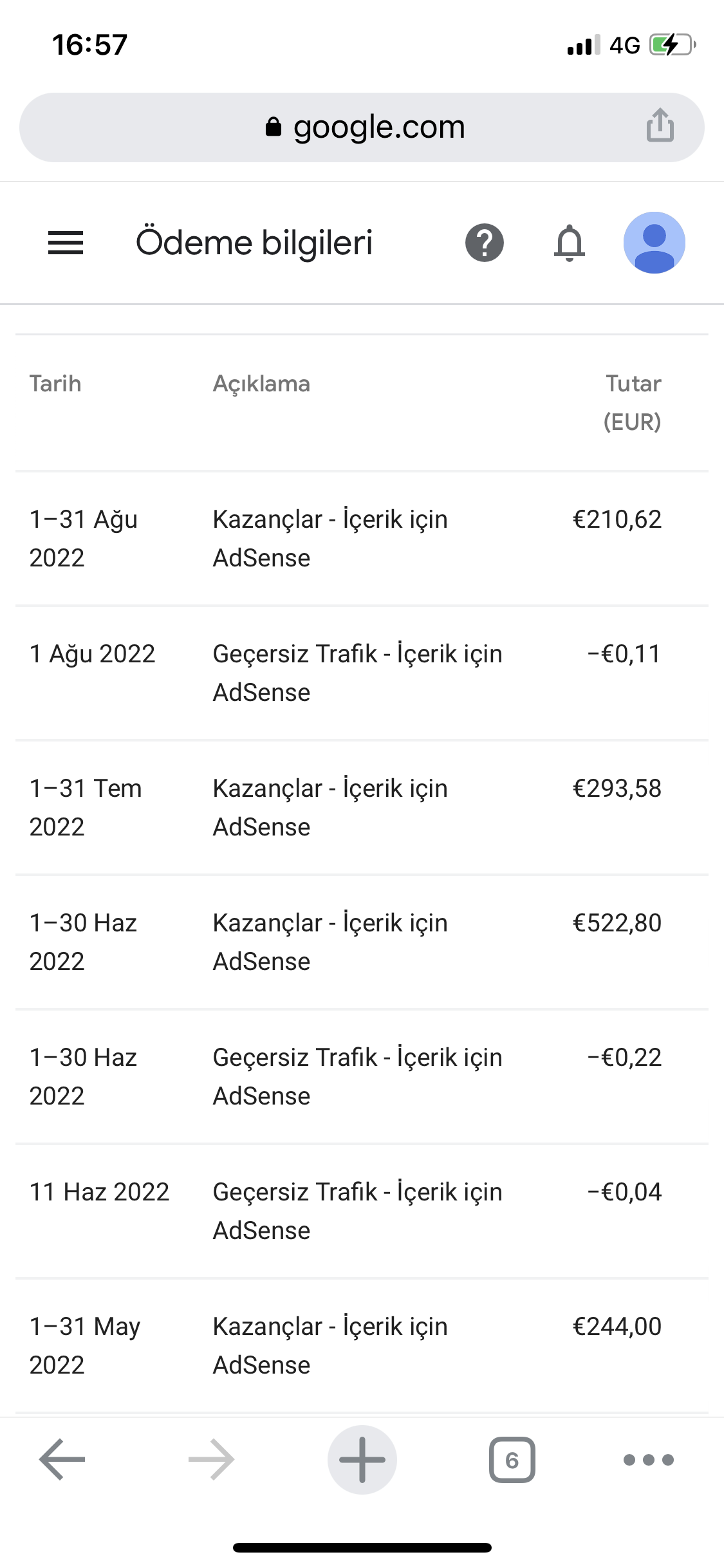Image resolution: width=724 pixels, height=1568 pixels.
Task: Tap the Ödeme bilgileri page title
Action: (254, 243)
